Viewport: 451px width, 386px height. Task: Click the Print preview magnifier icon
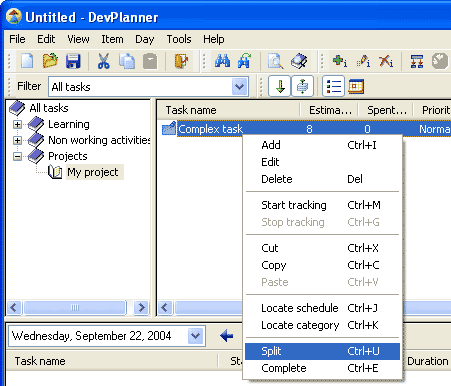coord(276,61)
